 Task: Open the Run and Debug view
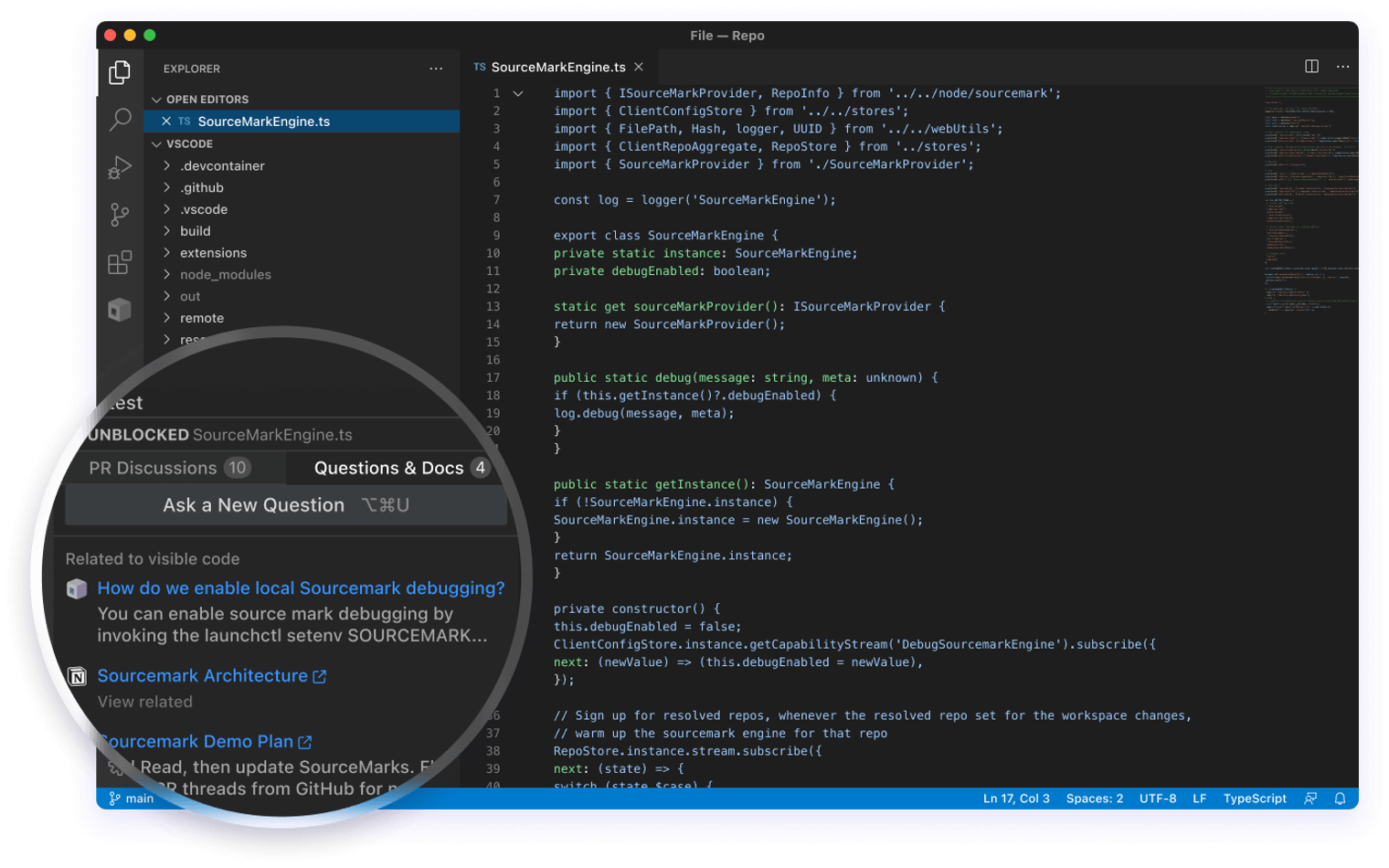coord(120,167)
